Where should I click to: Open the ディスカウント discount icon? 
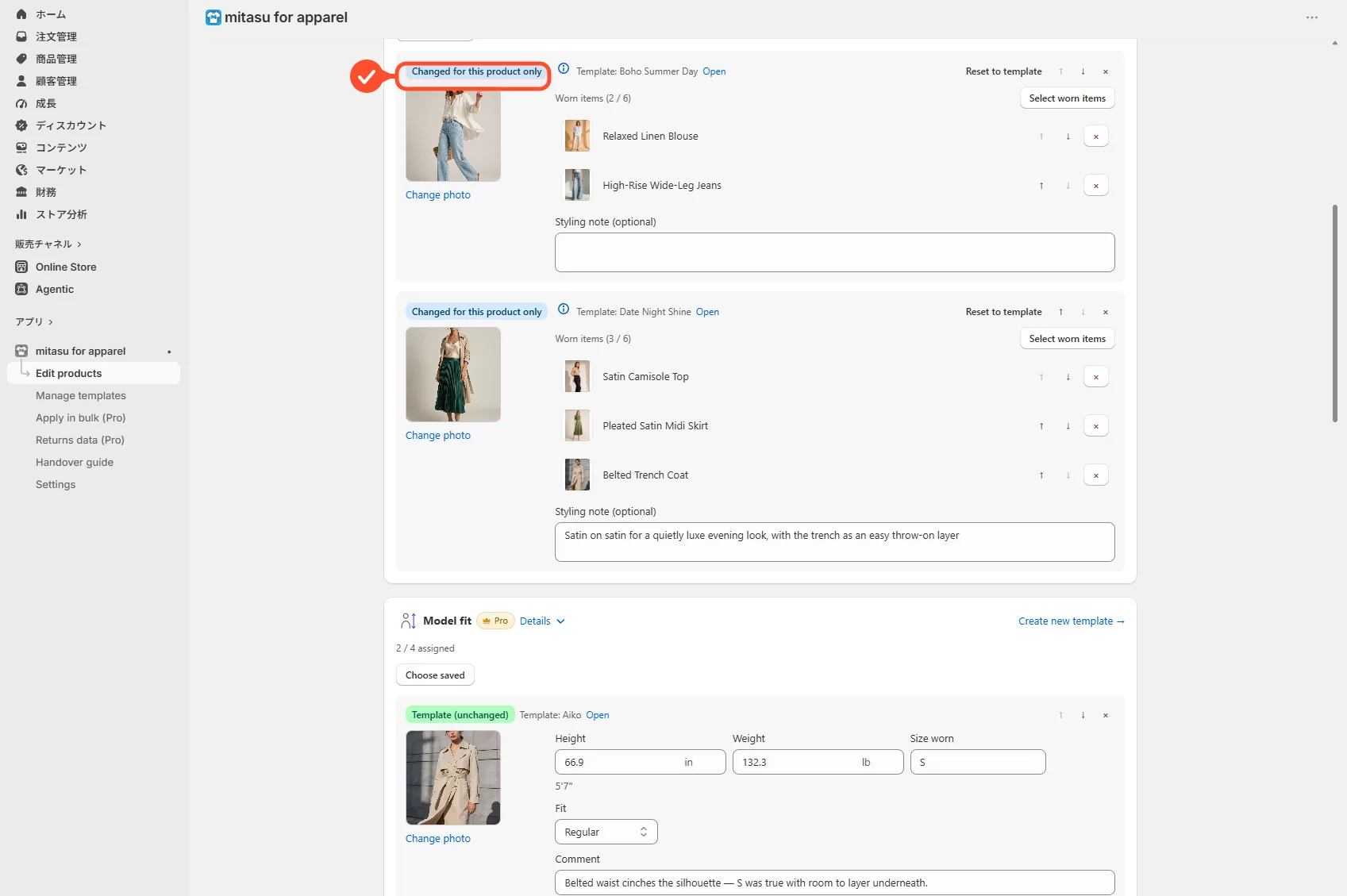(21, 125)
